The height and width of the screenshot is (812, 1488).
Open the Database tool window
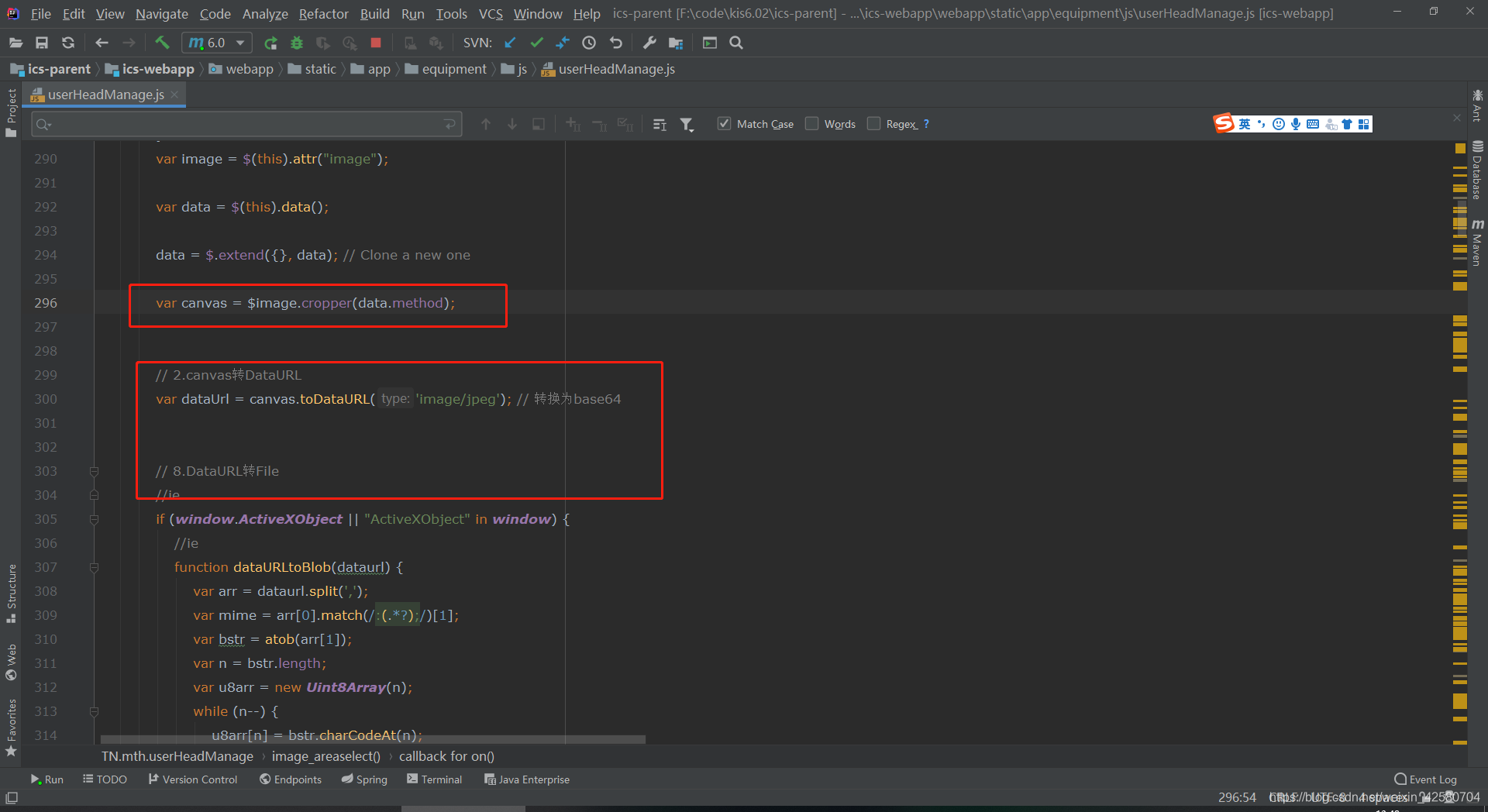pyautogui.click(x=1477, y=170)
